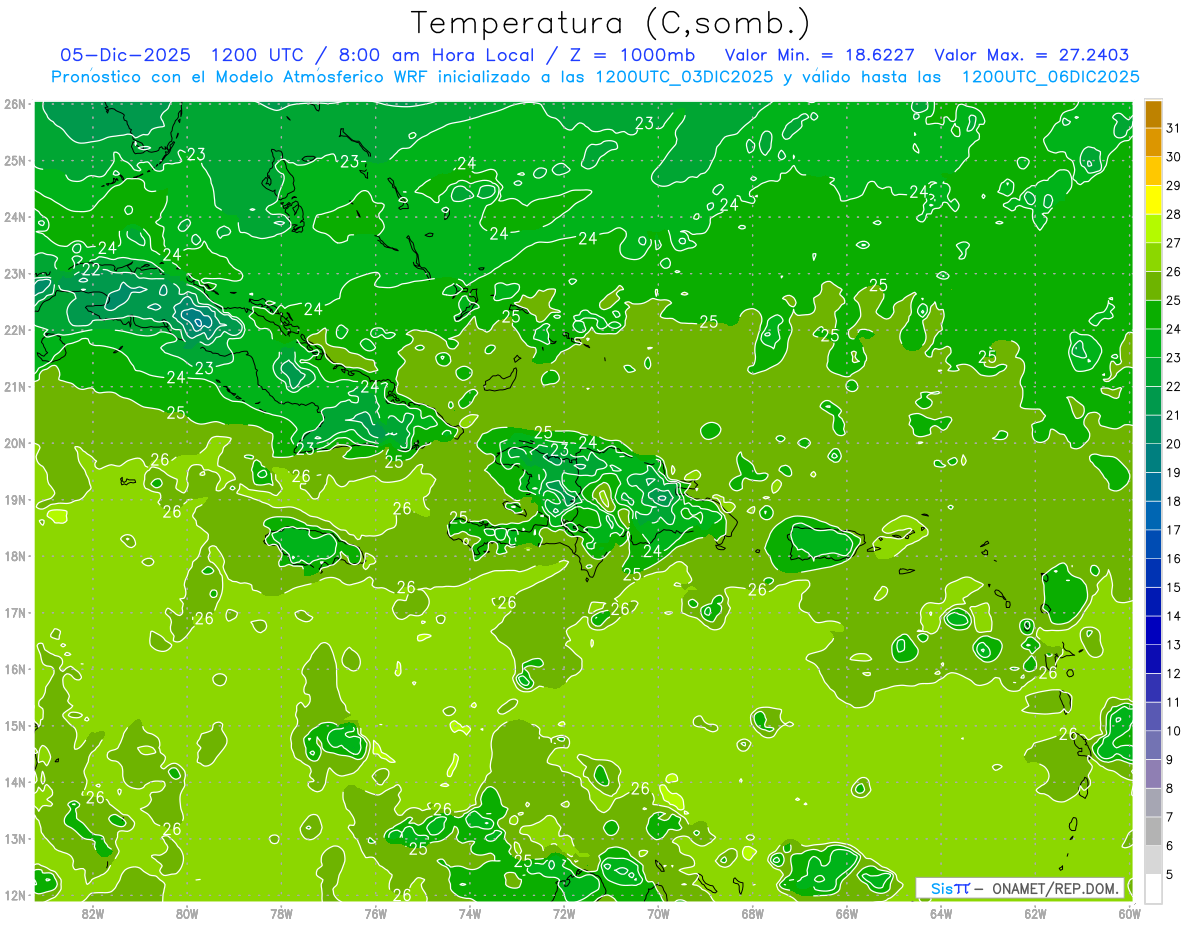Screen dimensions: 1200x927
Task: Click the 15N latitude axis label
Action: click(x=15, y=725)
